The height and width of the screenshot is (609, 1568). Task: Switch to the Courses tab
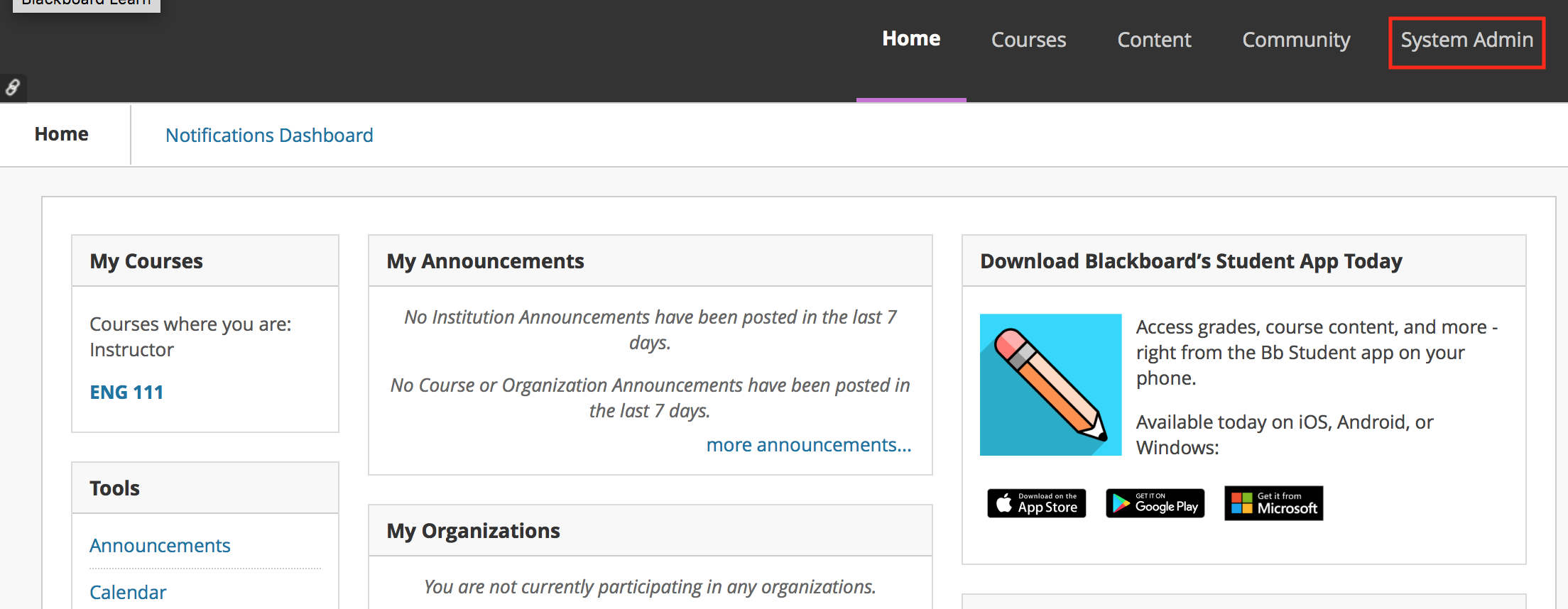(1028, 40)
